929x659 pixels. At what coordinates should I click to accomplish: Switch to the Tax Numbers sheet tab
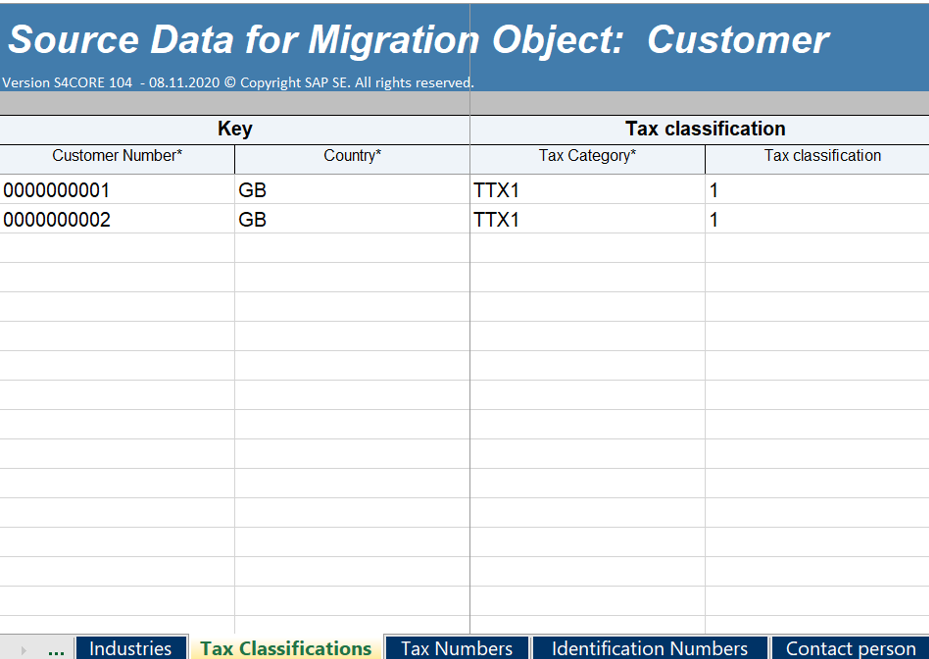coord(457,648)
